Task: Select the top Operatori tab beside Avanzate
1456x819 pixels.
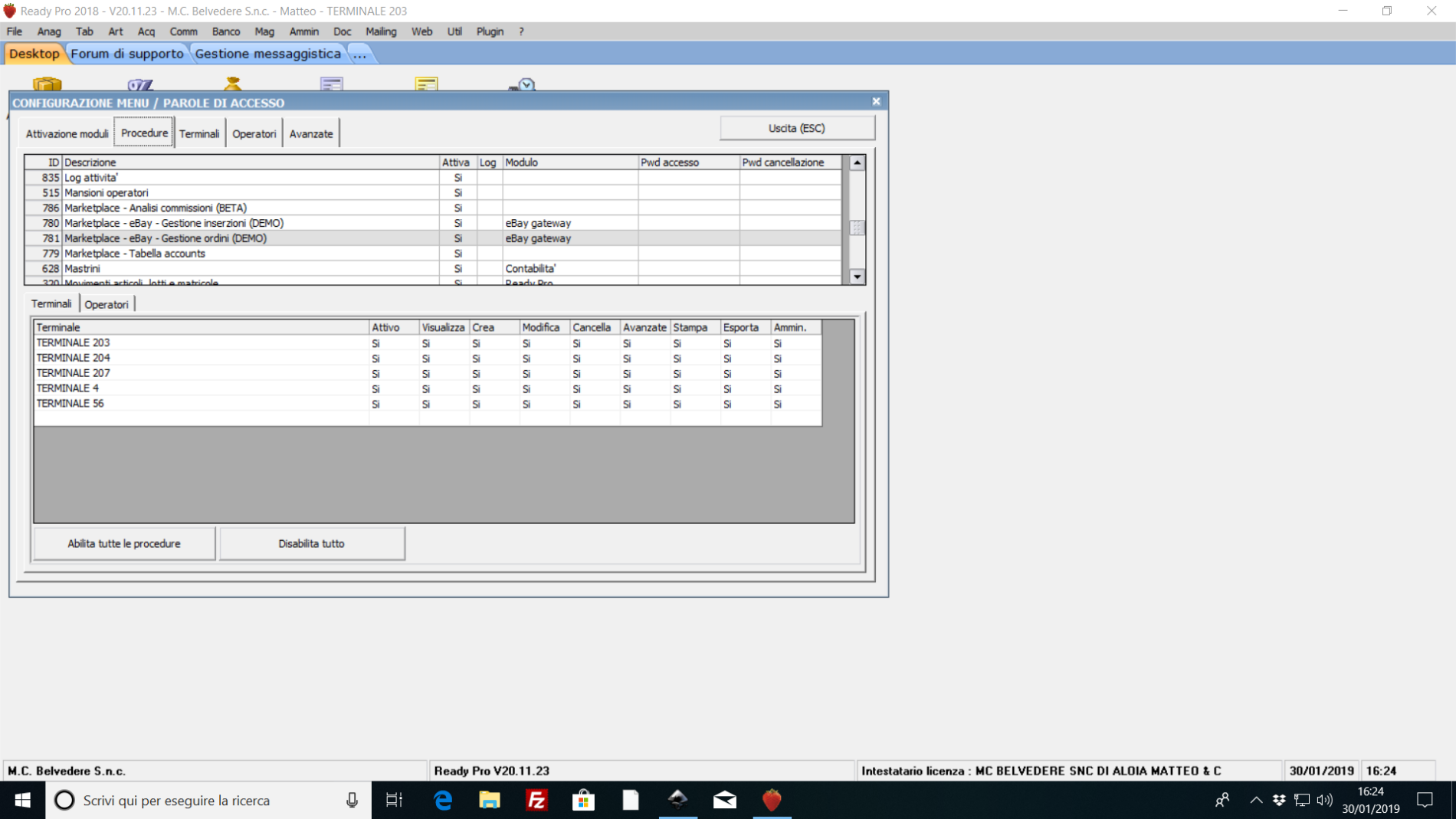Action: (254, 133)
